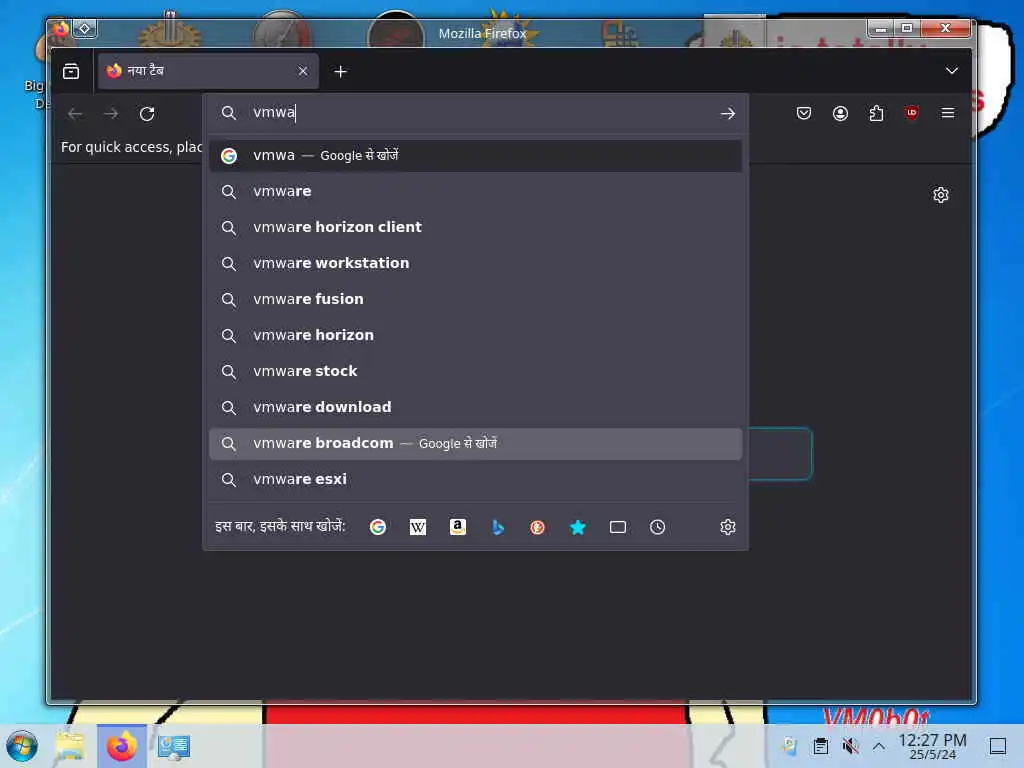Open the Firefox hamburger menu
The height and width of the screenshot is (768, 1024).
pos(948,114)
